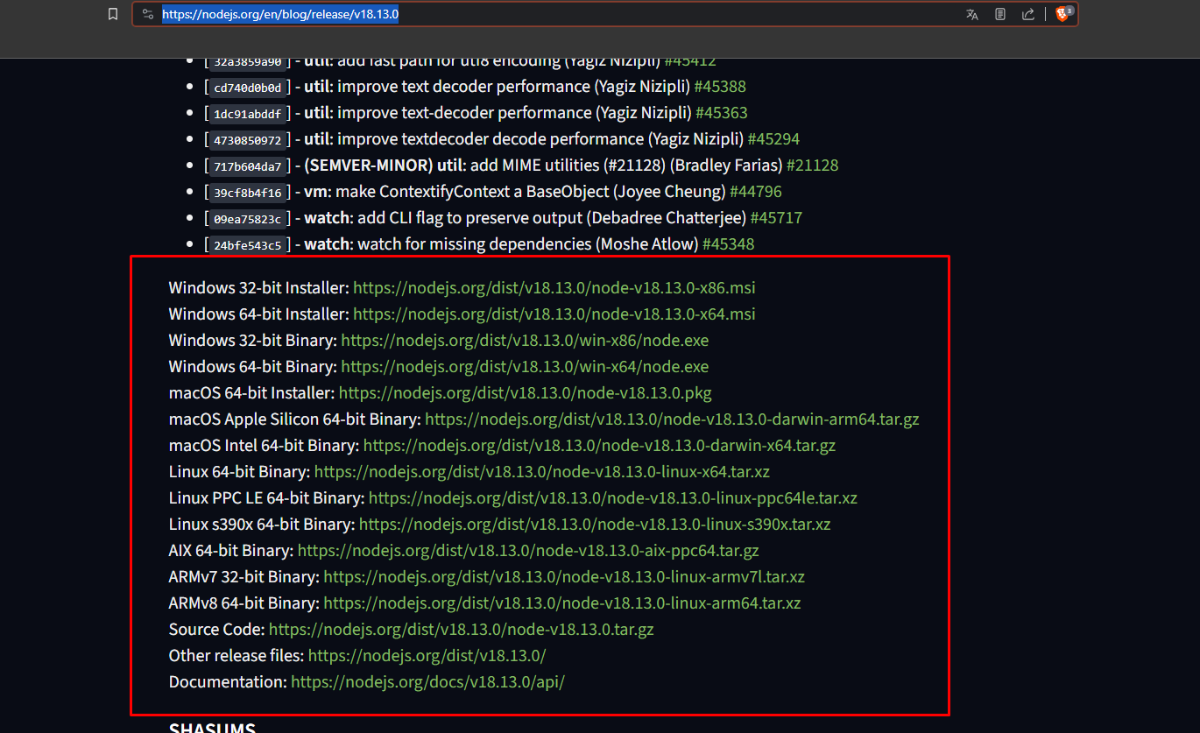Open Brave Shields lion icon

(1063, 14)
